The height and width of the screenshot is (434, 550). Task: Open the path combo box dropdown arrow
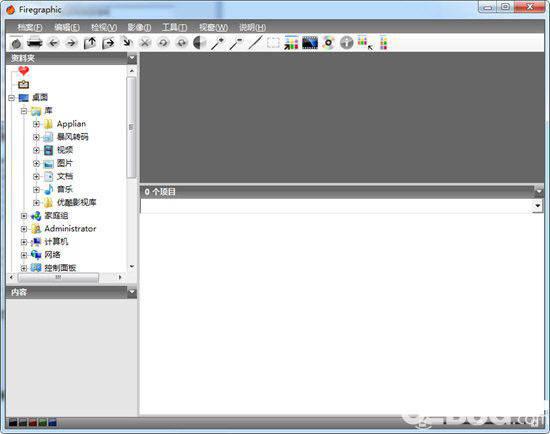tap(537, 206)
